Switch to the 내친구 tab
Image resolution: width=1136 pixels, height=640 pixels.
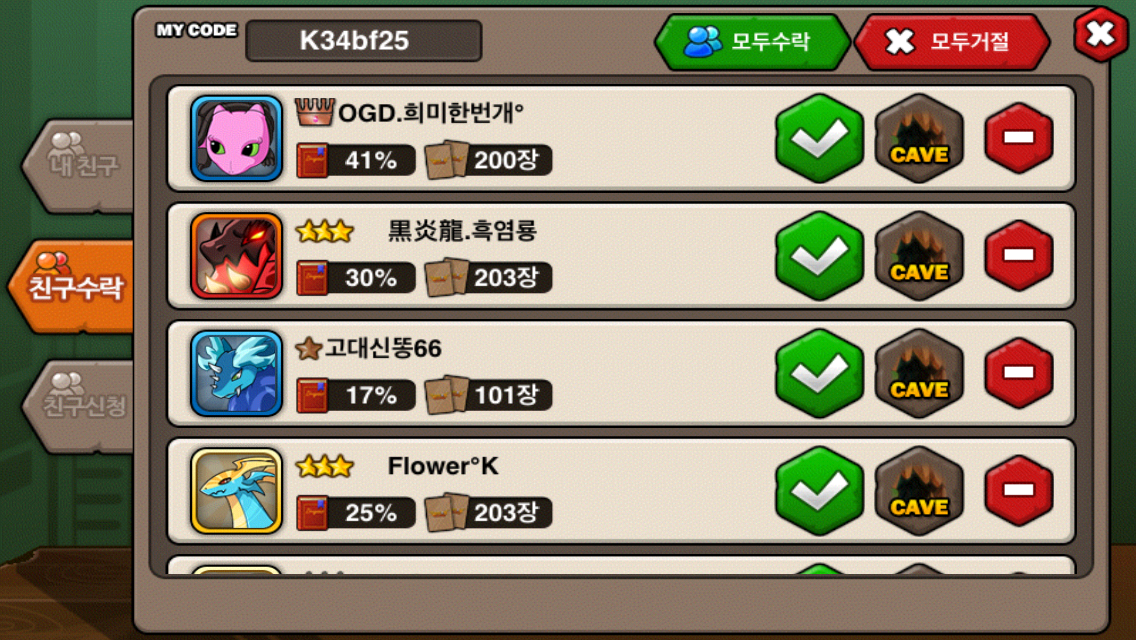point(80,166)
